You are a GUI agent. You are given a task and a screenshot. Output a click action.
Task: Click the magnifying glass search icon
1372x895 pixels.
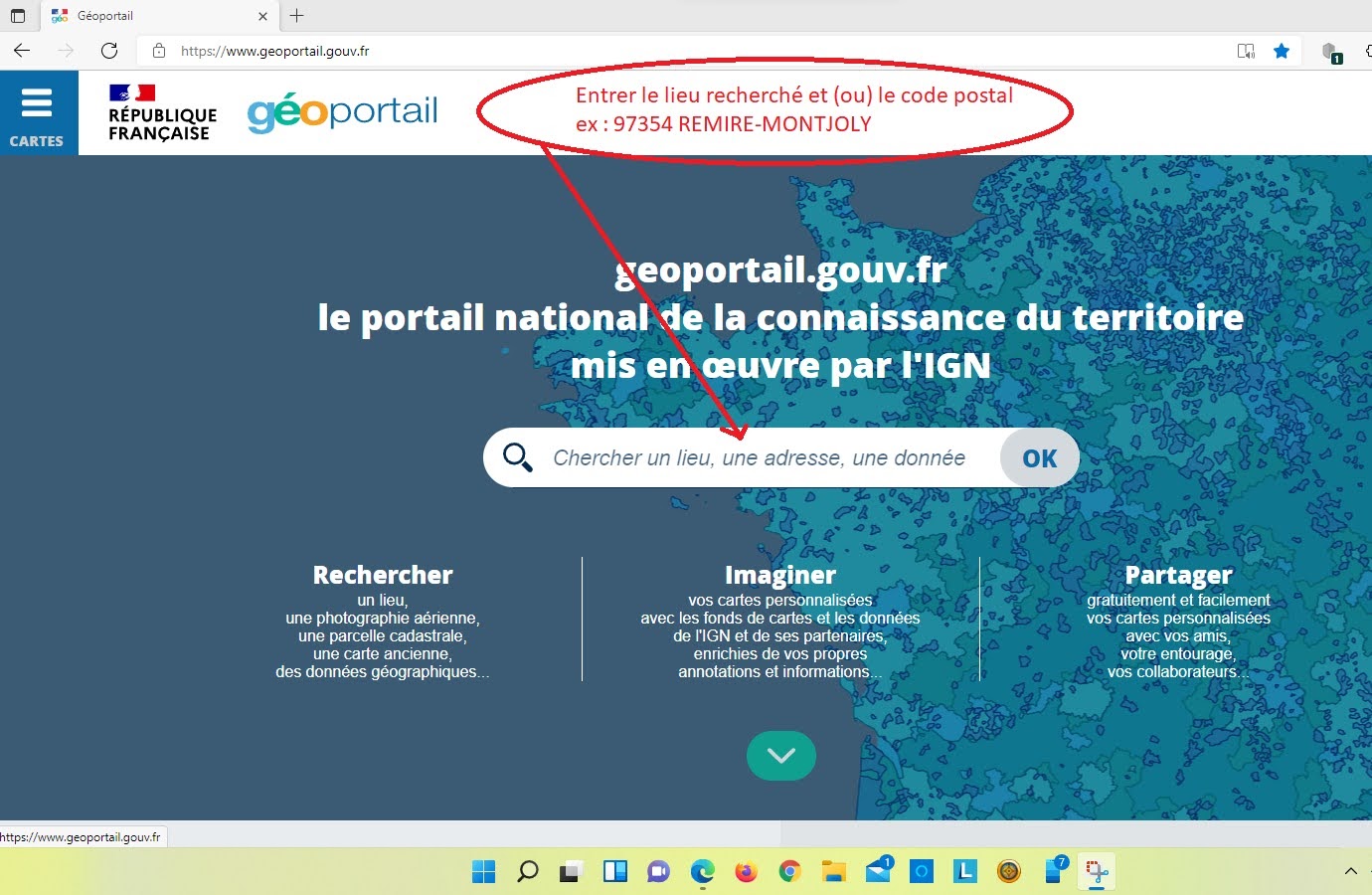click(x=517, y=457)
